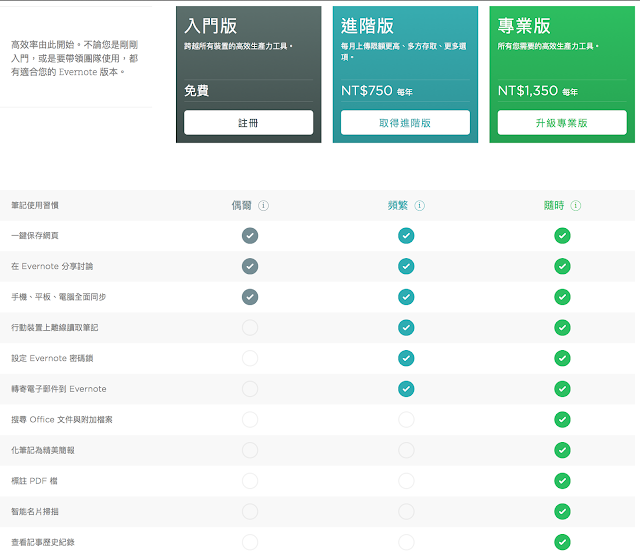
Task: Click the 設定 Evernote 密碼鎖 label
Action: tap(52, 358)
